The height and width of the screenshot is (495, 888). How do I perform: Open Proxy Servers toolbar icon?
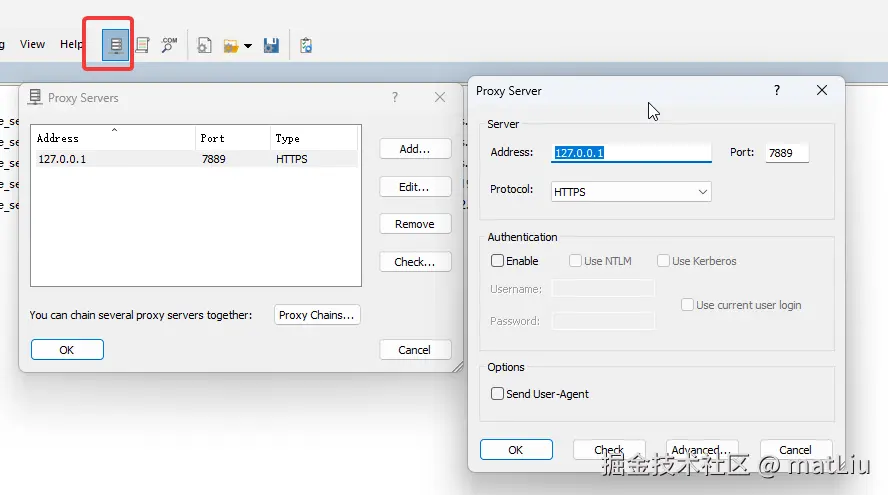click(x=116, y=45)
